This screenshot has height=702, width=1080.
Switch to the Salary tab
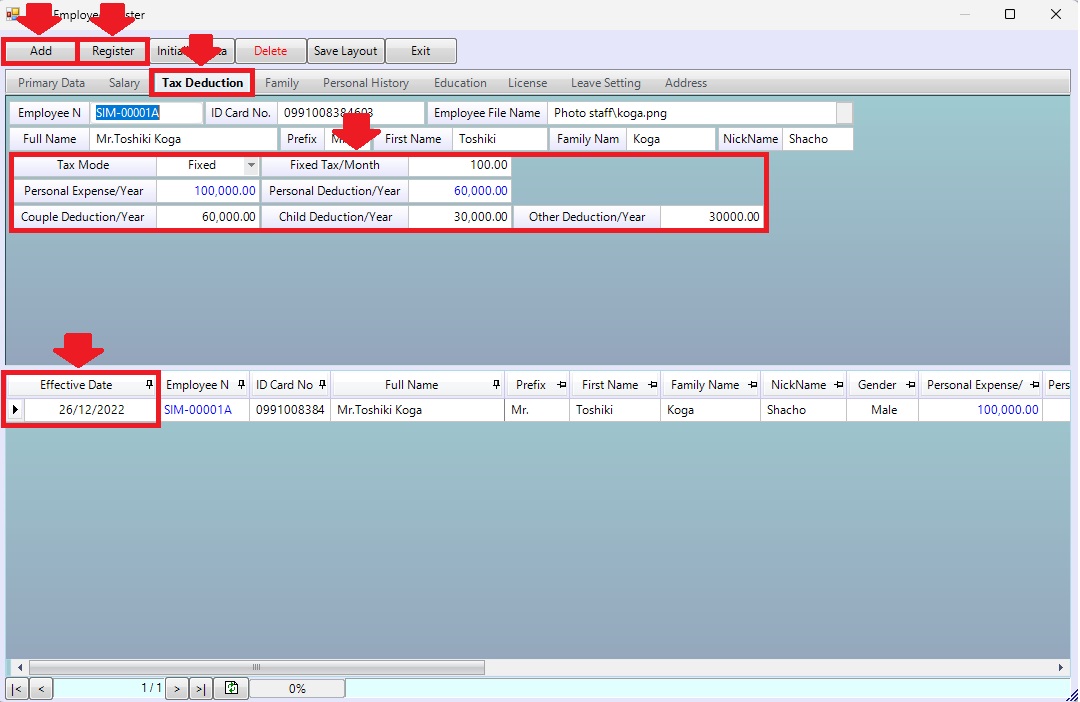(124, 83)
